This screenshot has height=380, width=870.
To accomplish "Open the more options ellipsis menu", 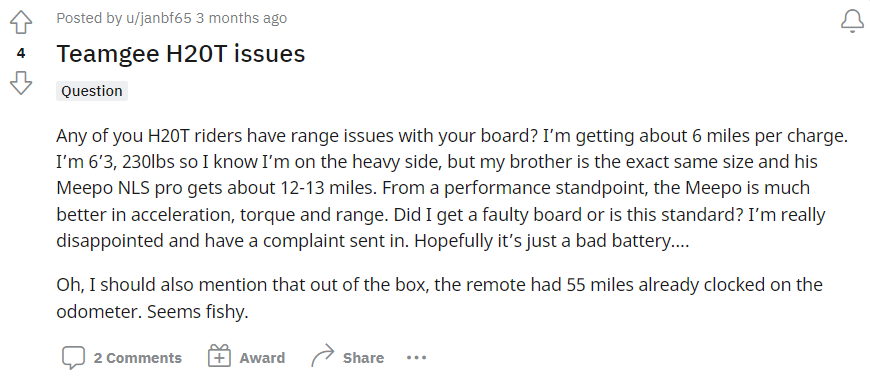I will [417, 358].
